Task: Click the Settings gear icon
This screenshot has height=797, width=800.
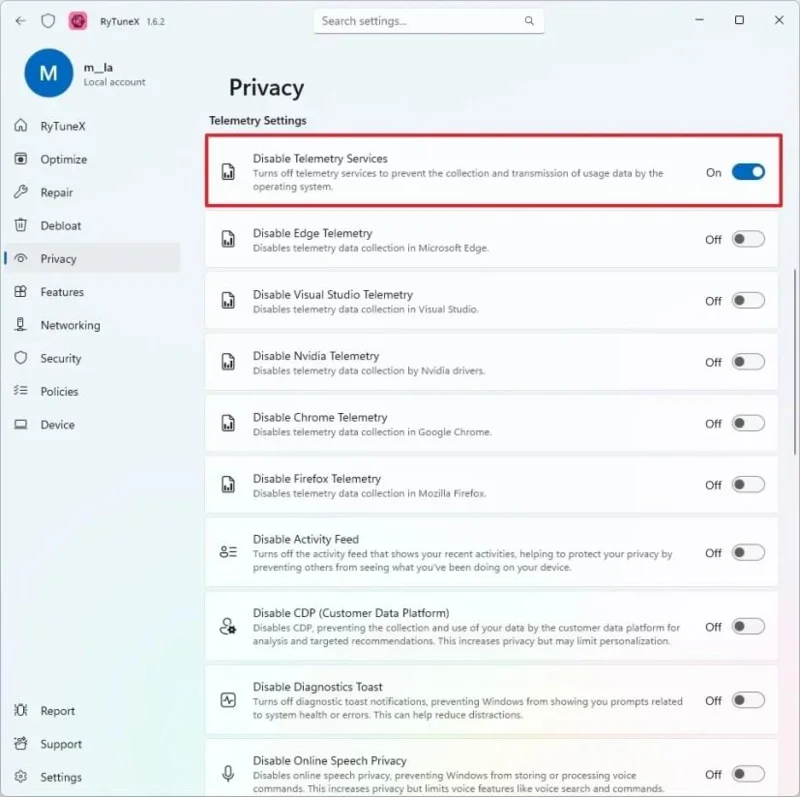Action: click(x=21, y=777)
